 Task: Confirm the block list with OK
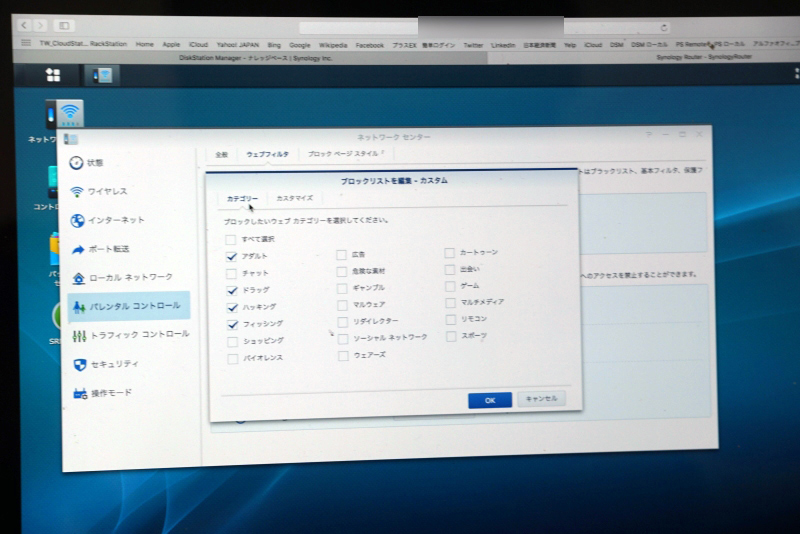click(x=490, y=400)
